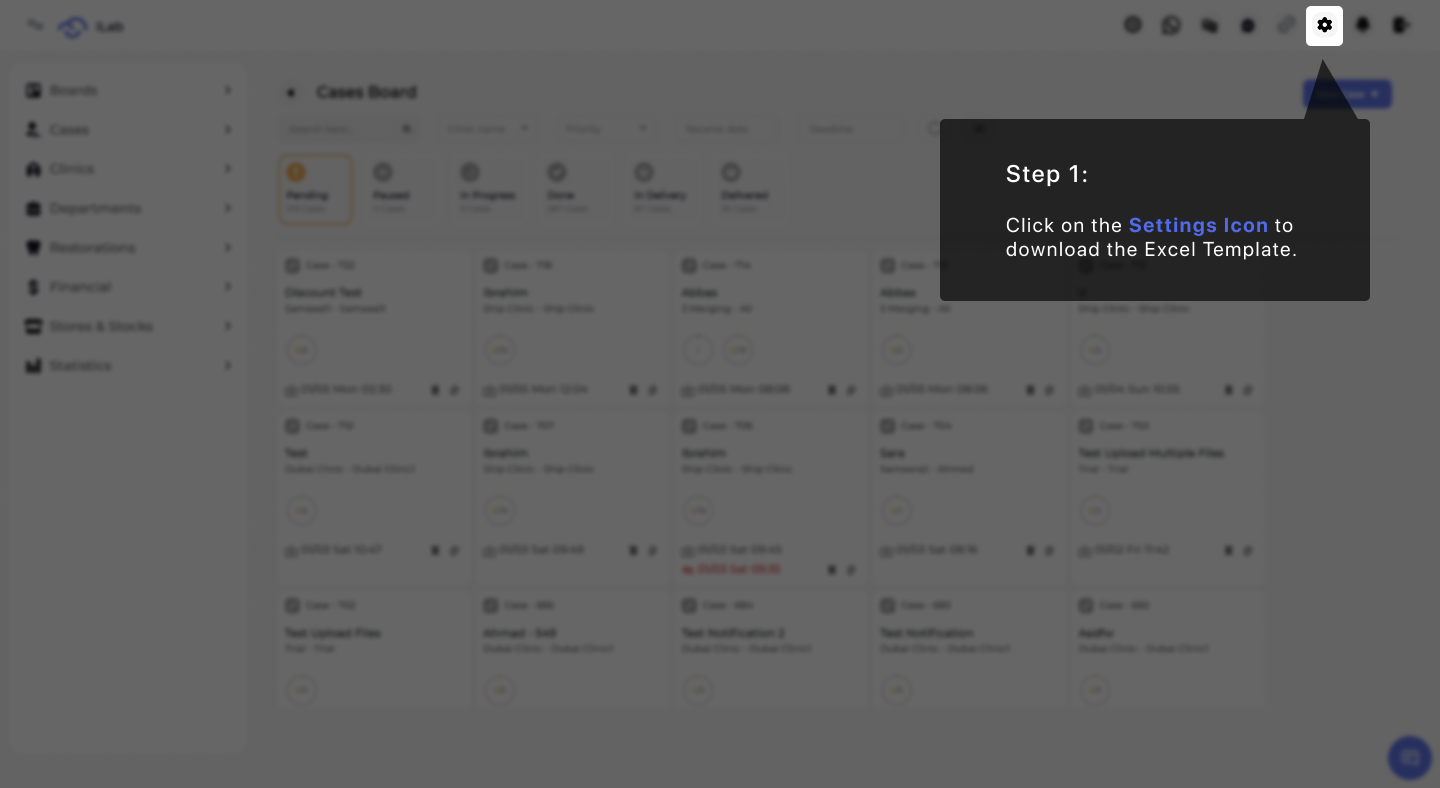Expand the Boards sidebar chevron
Screen dimensions: 1440x788
point(228,90)
